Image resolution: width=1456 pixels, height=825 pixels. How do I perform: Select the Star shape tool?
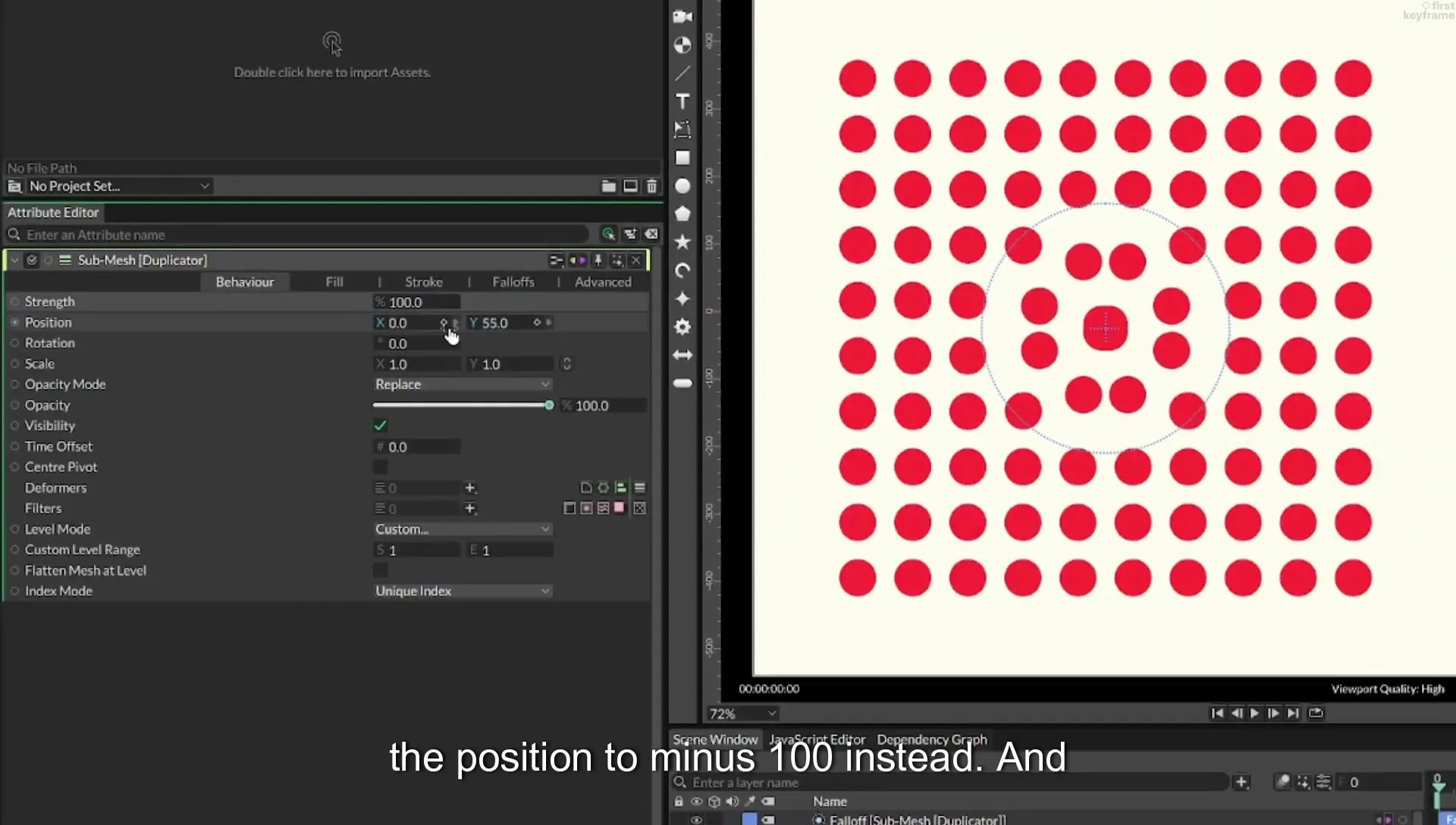tap(682, 242)
